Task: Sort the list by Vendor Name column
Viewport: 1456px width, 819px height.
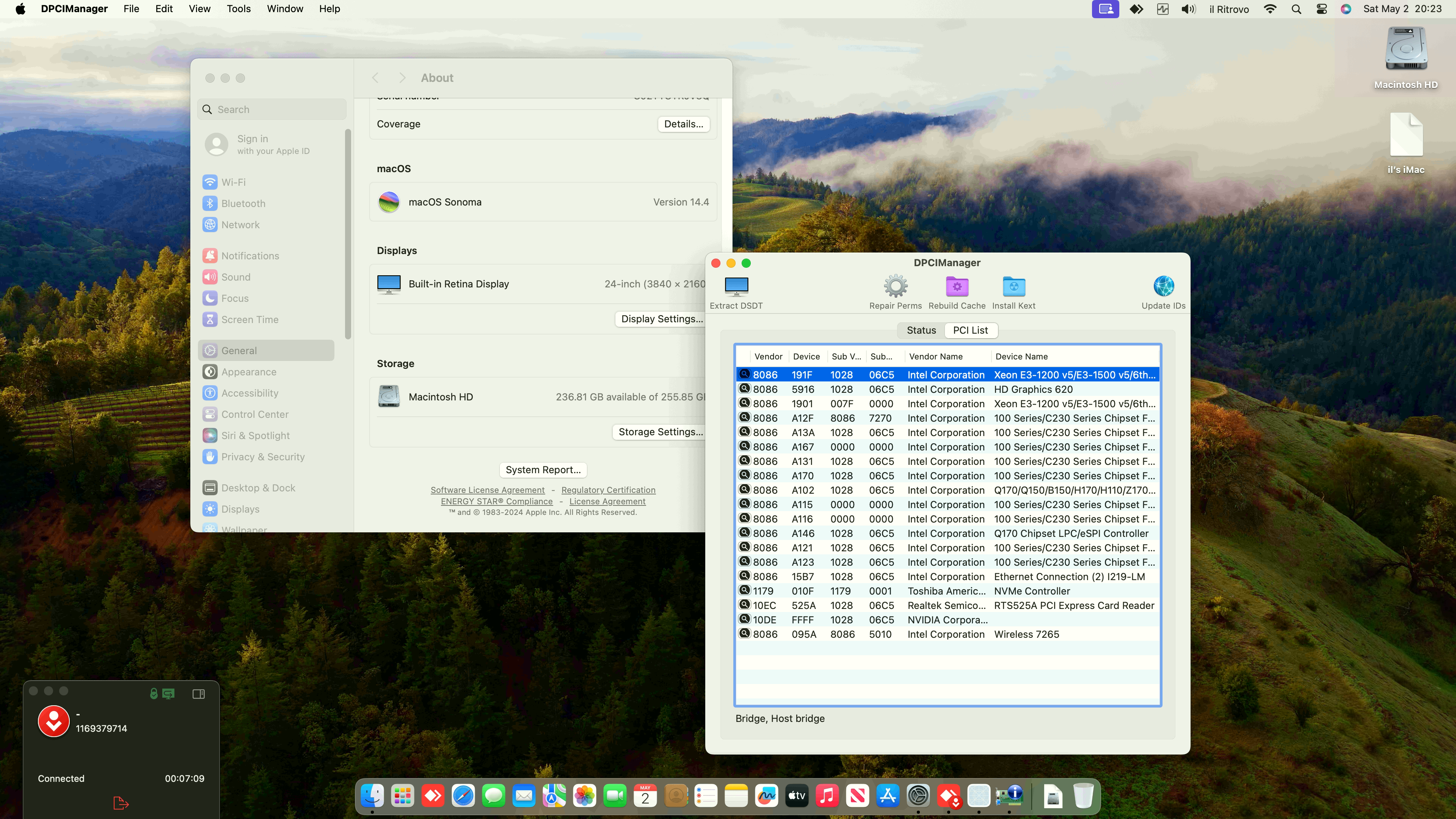Action: coord(935,357)
